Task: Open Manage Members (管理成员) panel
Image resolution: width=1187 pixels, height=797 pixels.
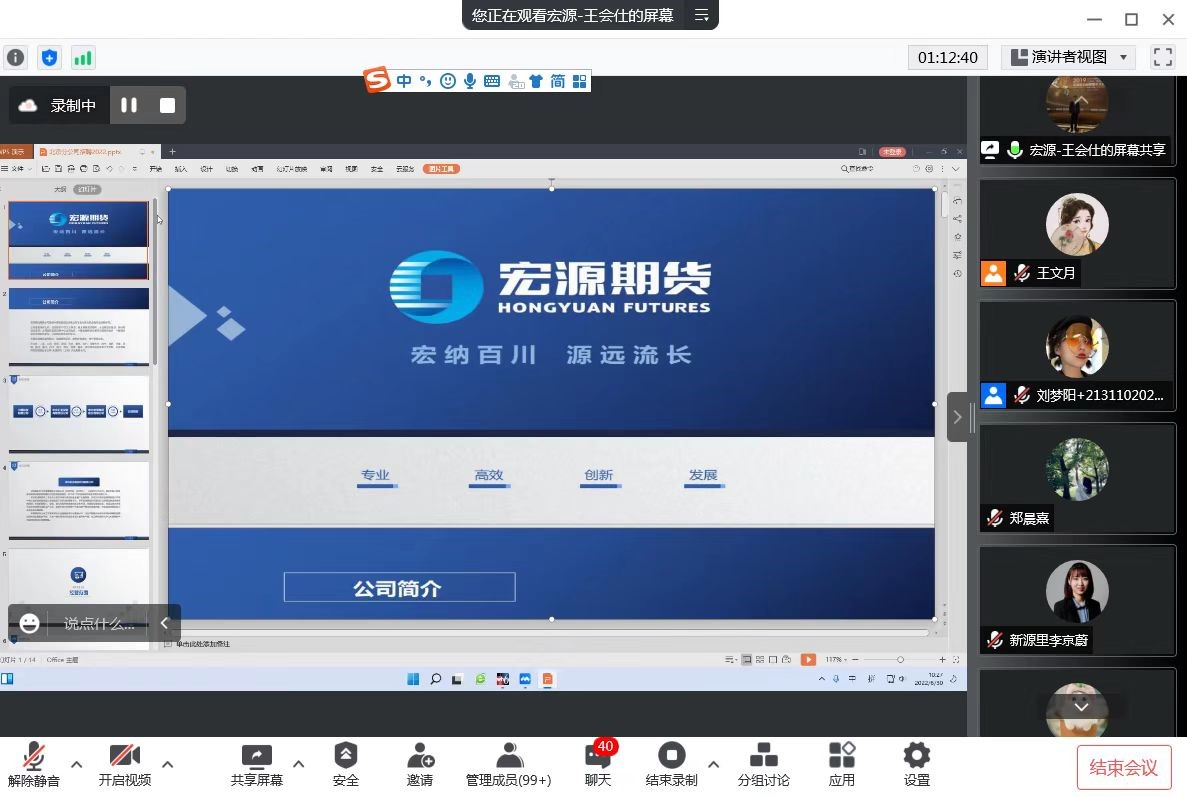Action: [x=509, y=765]
